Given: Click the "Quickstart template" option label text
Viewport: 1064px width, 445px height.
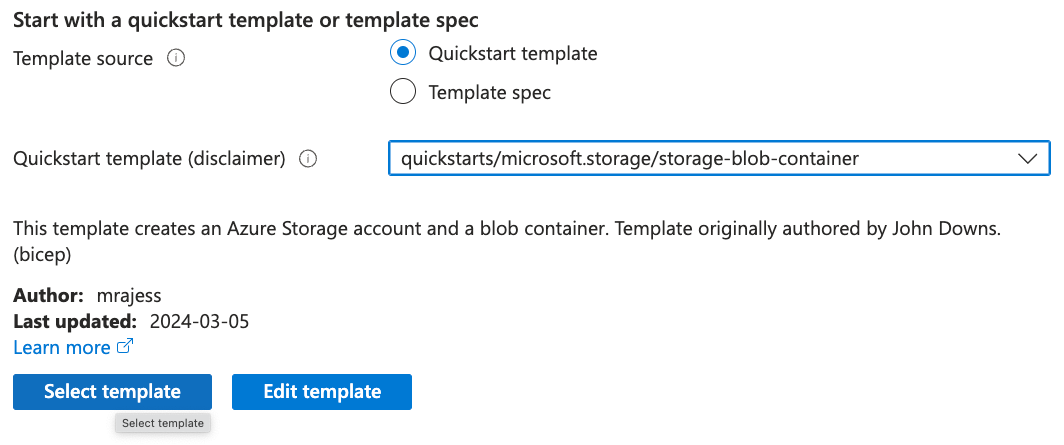Looking at the screenshot, I should point(512,53).
